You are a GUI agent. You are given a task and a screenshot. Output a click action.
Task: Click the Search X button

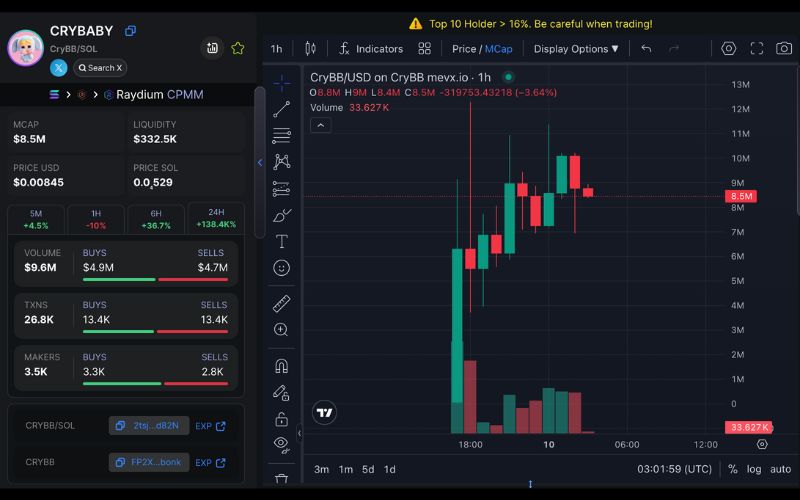tap(100, 68)
